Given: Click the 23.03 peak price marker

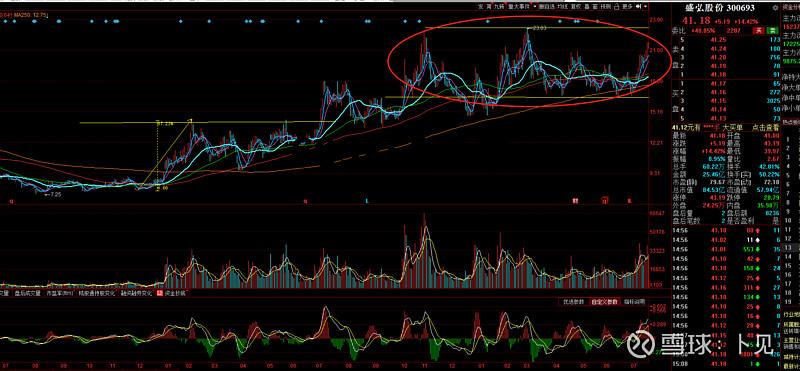Looking at the screenshot, I should click(539, 28).
